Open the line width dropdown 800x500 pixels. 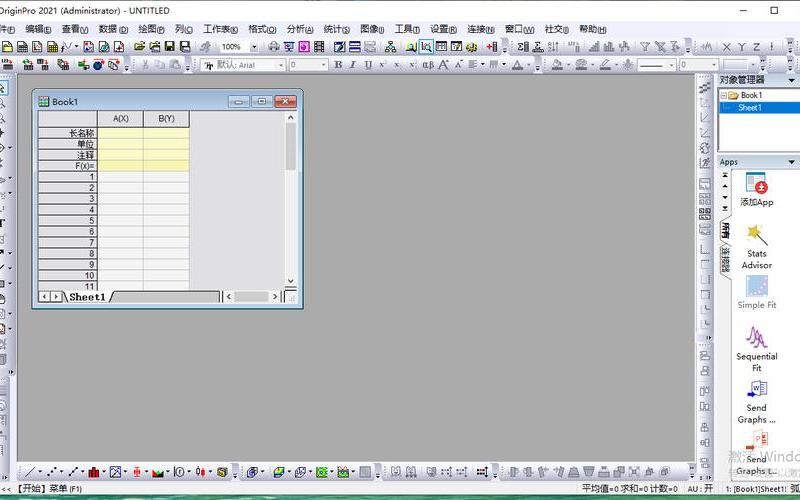[714, 65]
